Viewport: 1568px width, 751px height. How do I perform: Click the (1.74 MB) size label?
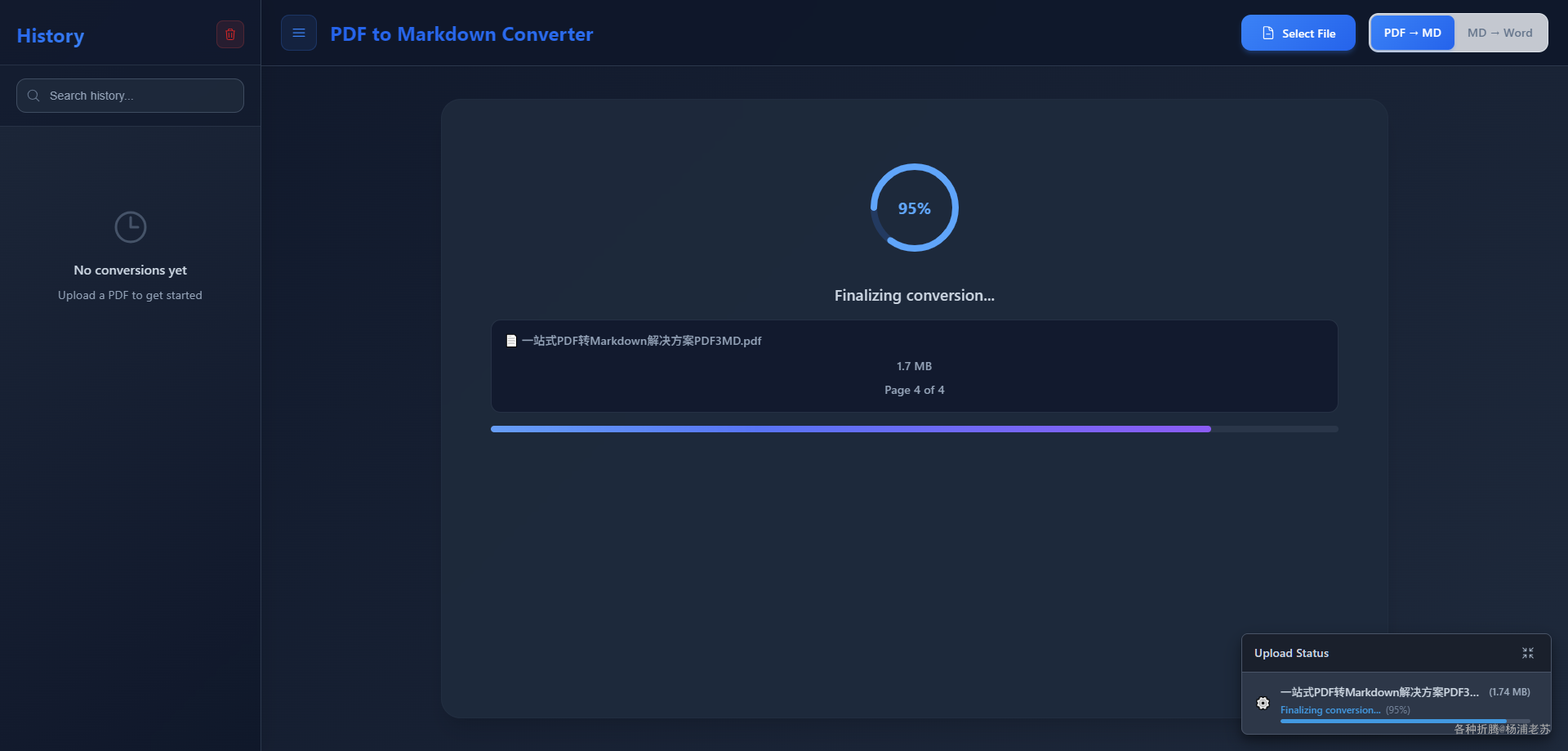(1509, 692)
